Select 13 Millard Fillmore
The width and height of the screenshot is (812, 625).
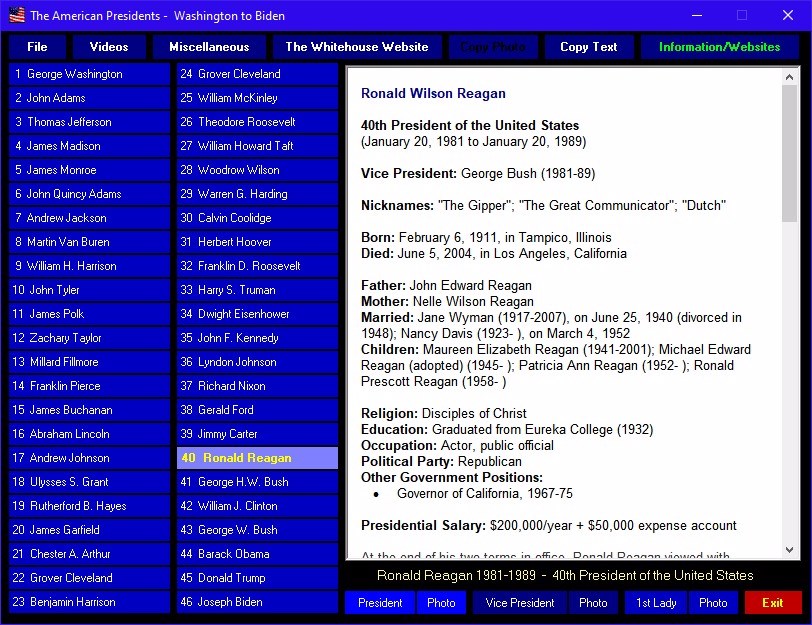[x=90, y=362]
